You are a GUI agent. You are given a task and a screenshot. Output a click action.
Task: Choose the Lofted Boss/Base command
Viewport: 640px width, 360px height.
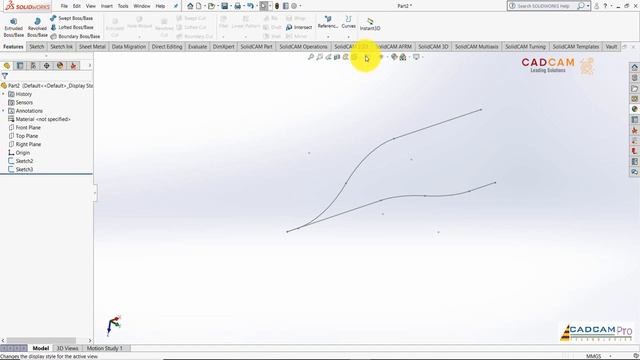(71, 27)
